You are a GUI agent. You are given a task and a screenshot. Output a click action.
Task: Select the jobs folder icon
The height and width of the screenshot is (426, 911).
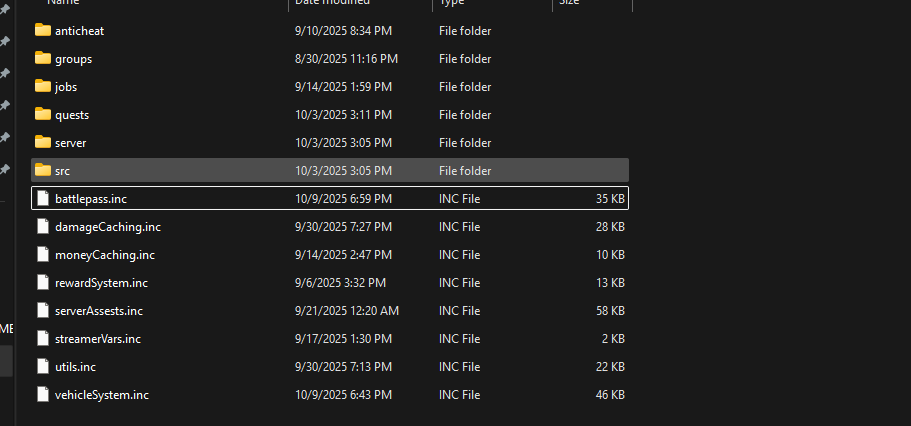[42, 86]
